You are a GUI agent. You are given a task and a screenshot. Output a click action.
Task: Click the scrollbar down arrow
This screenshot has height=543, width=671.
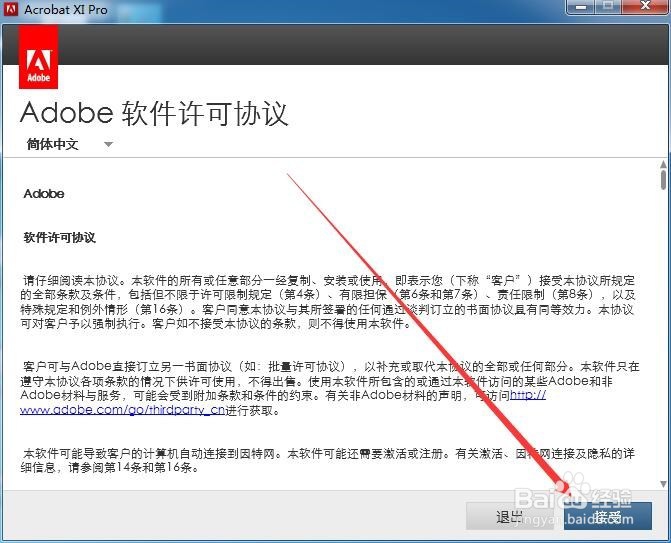coord(663,484)
